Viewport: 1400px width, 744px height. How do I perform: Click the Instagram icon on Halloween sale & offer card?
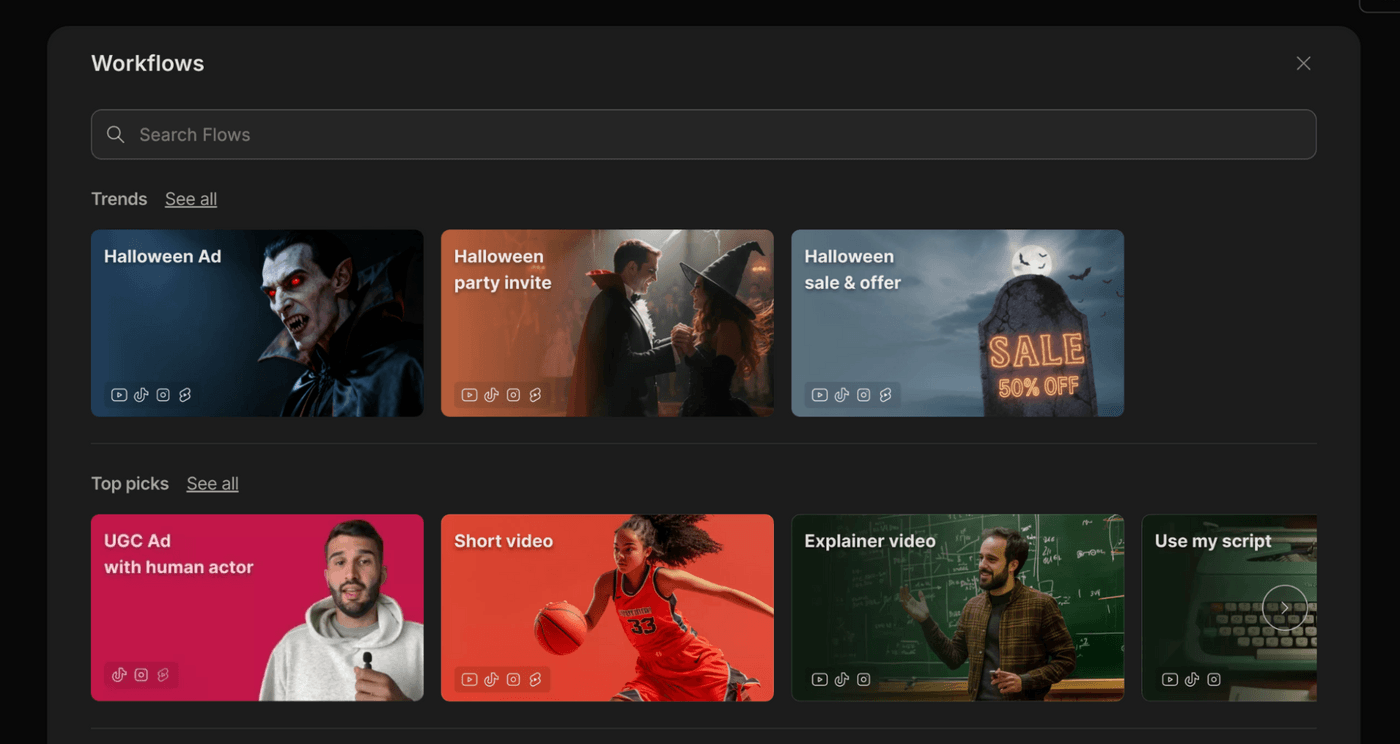864,395
